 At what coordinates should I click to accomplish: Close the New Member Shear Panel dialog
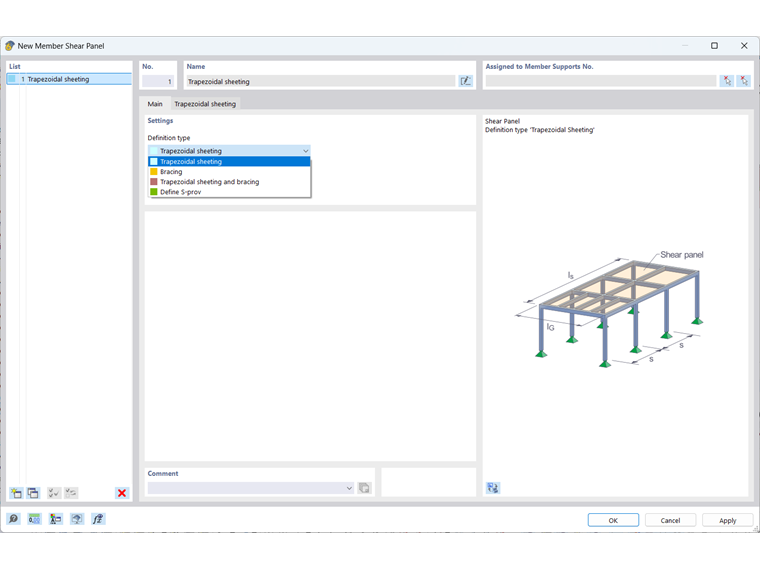pyautogui.click(x=744, y=46)
